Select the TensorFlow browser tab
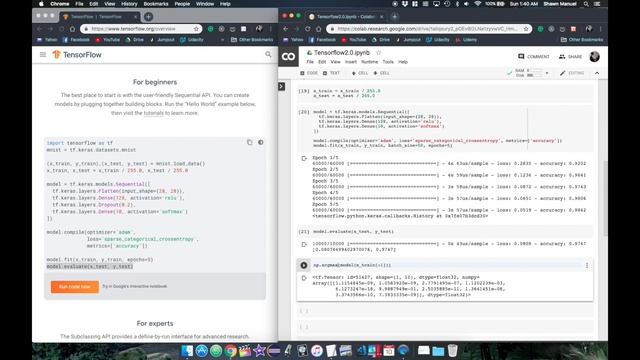Screen dimensions: 640x360 point(99,17)
